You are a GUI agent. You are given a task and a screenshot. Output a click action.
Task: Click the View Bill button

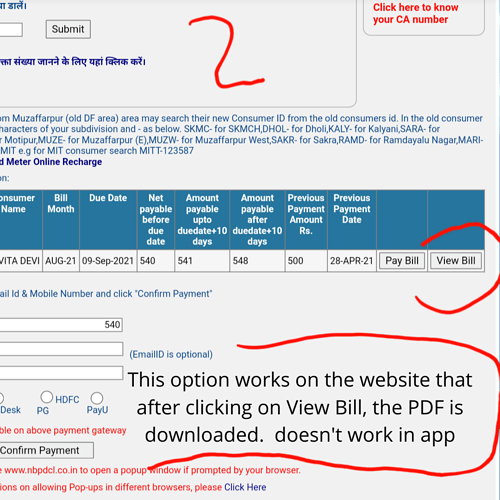tap(456, 261)
